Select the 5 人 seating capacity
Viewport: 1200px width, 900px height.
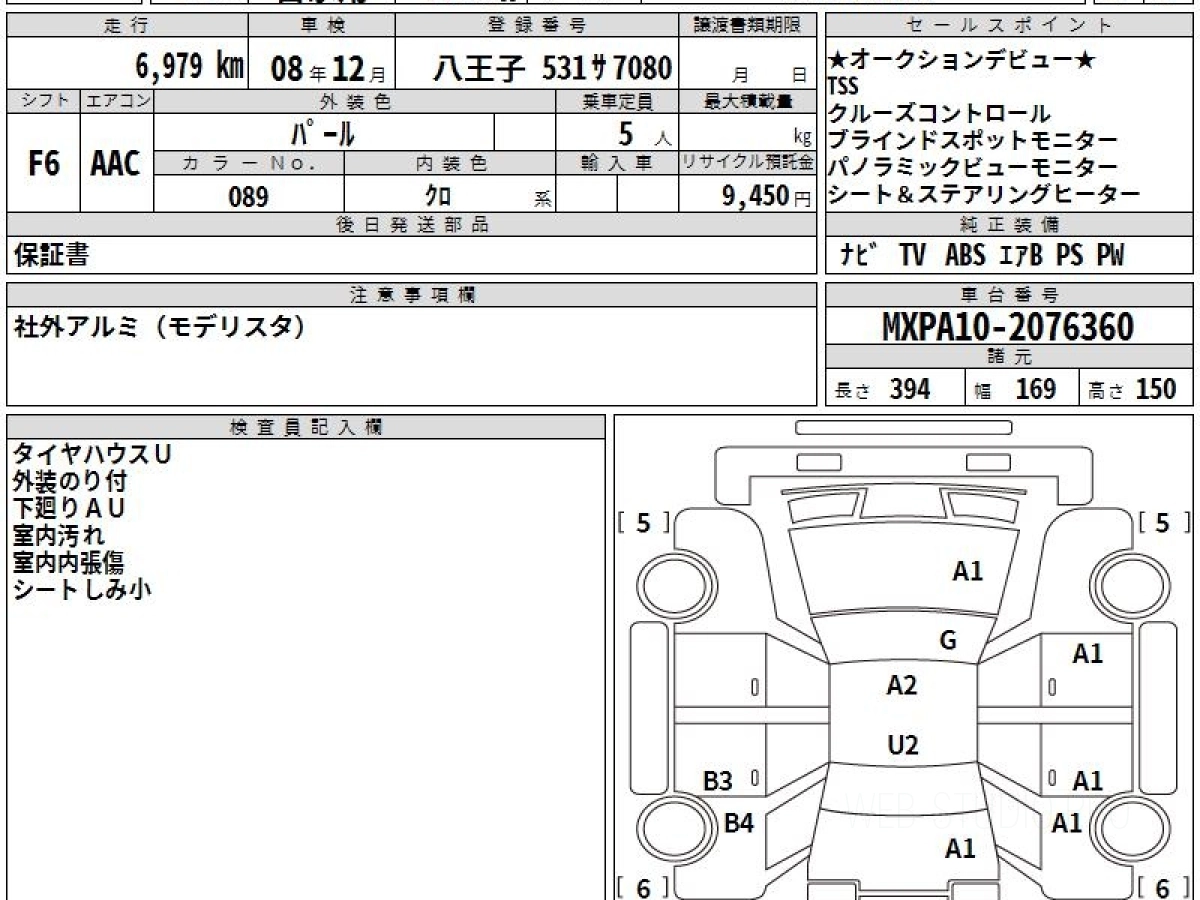coord(644,133)
